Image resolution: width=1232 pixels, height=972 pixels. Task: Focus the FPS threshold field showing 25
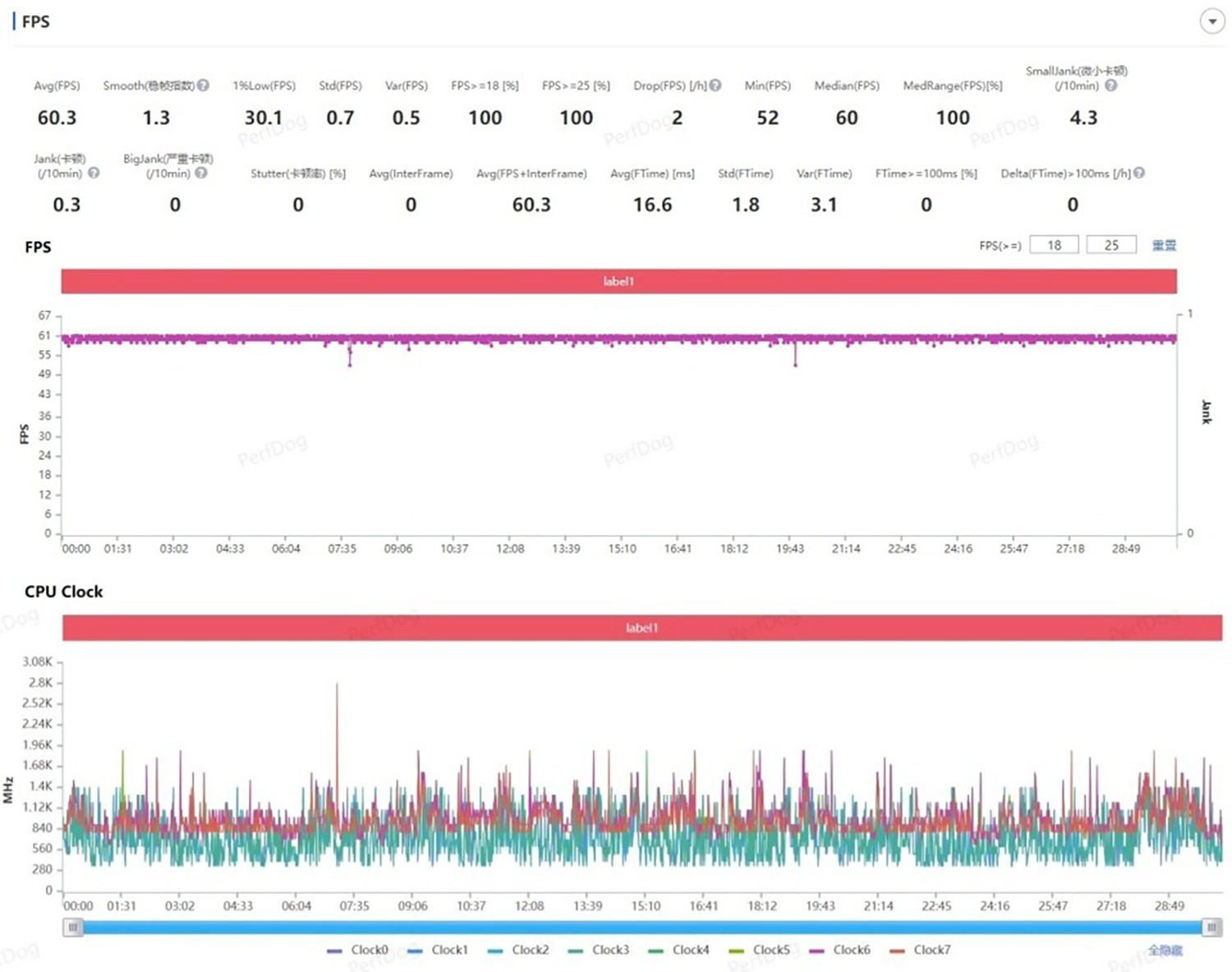pos(1111,245)
